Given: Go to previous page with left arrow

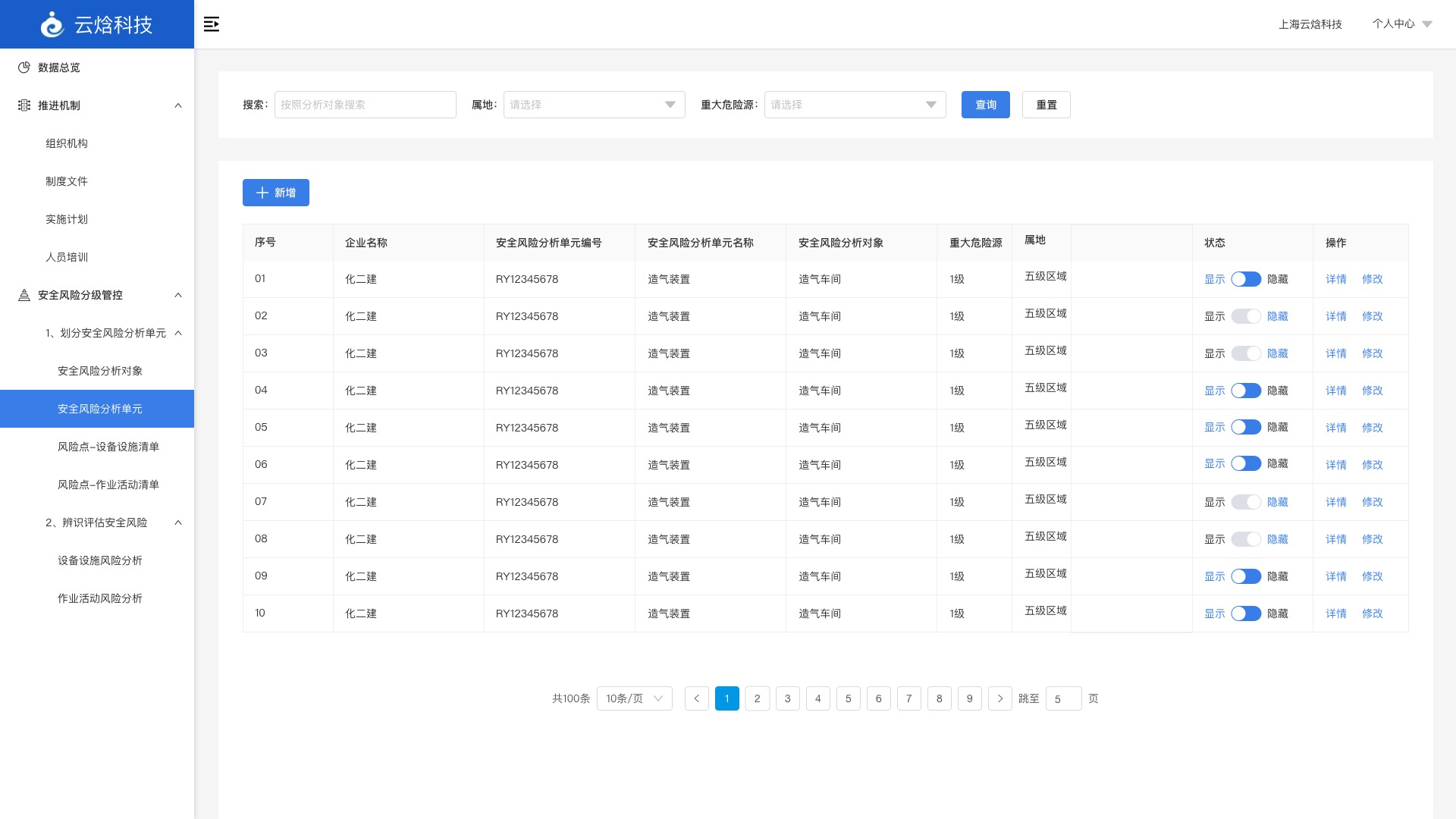Looking at the screenshot, I should click(x=696, y=698).
